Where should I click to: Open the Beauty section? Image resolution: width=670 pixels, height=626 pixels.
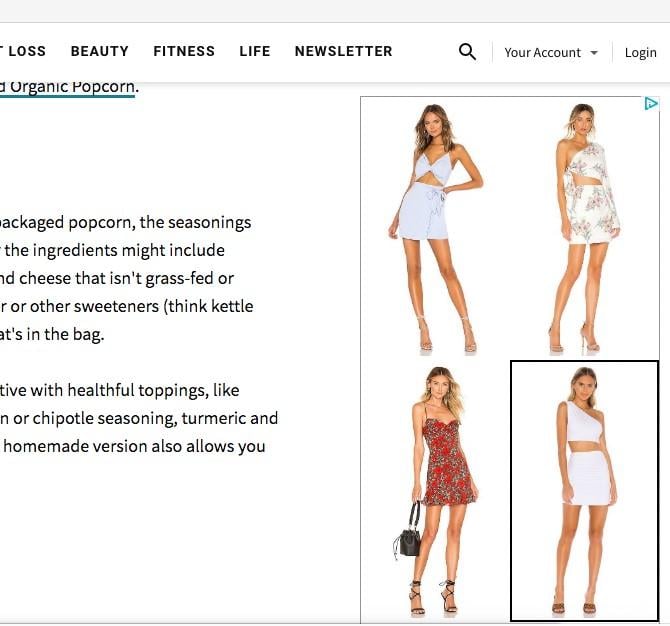tap(100, 51)
